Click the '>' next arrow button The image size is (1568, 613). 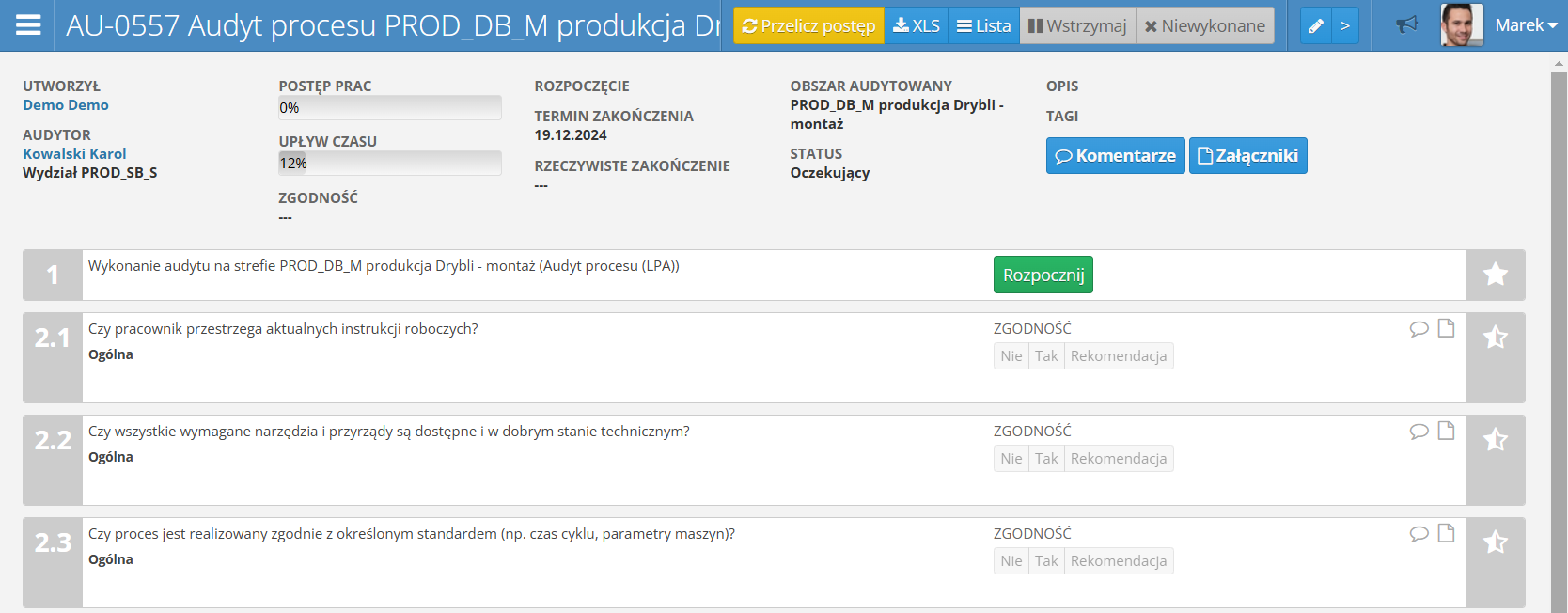1345,26
